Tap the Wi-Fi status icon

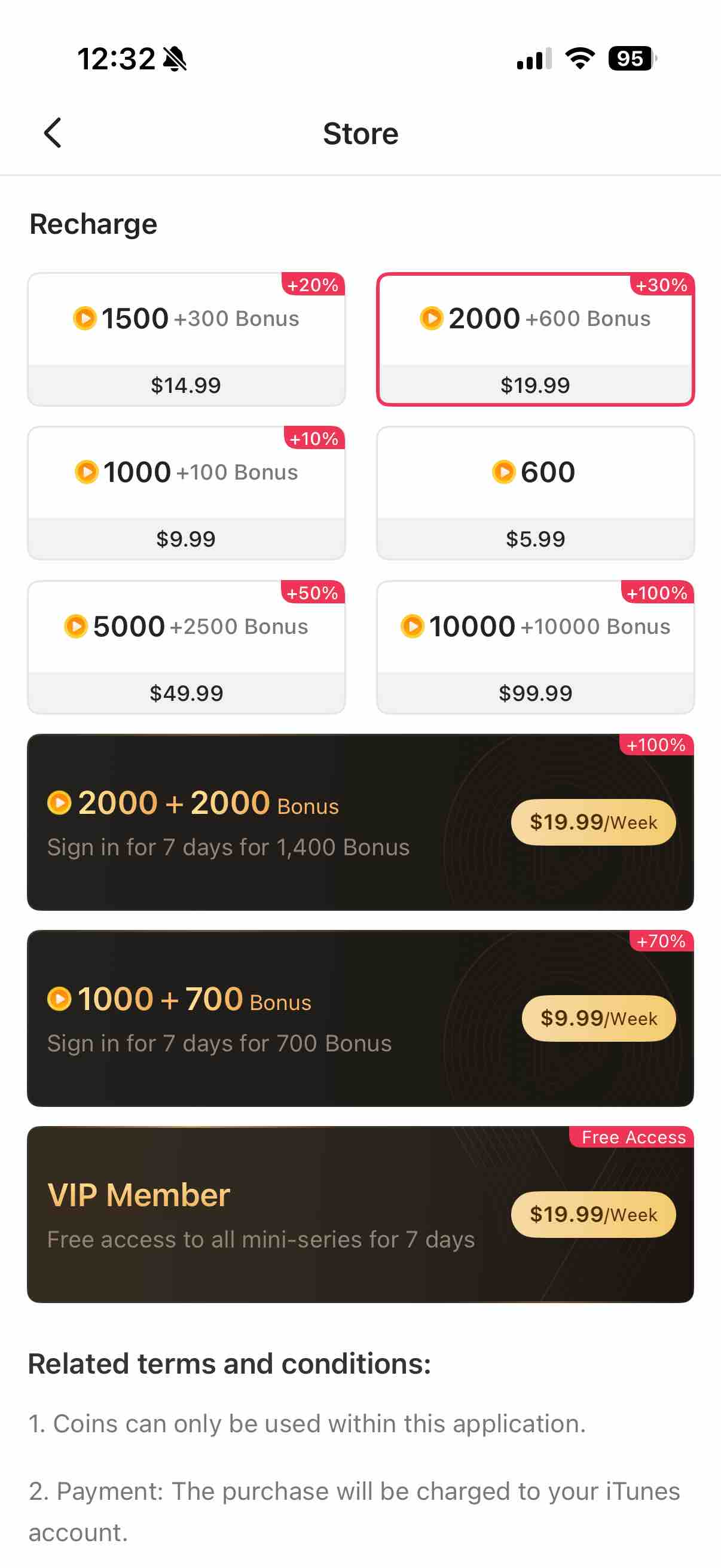(580, 59)
